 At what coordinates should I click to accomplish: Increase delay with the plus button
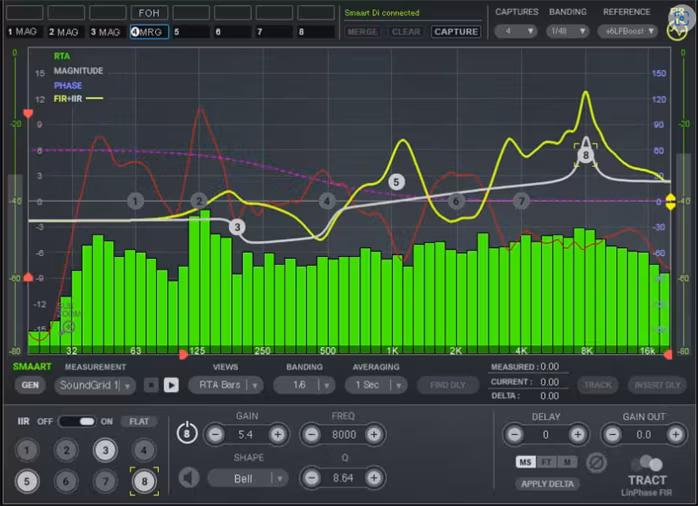click(577, 434)
